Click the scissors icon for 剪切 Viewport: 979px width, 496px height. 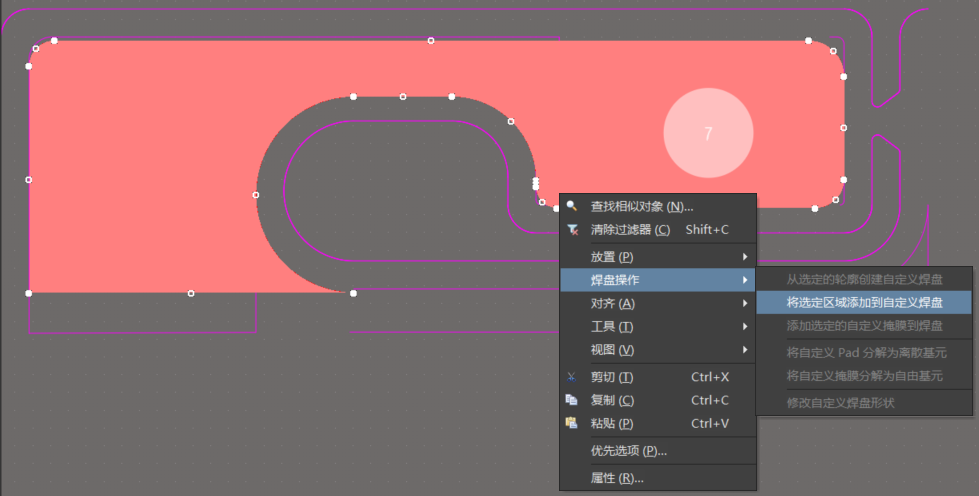click(572, 377)
